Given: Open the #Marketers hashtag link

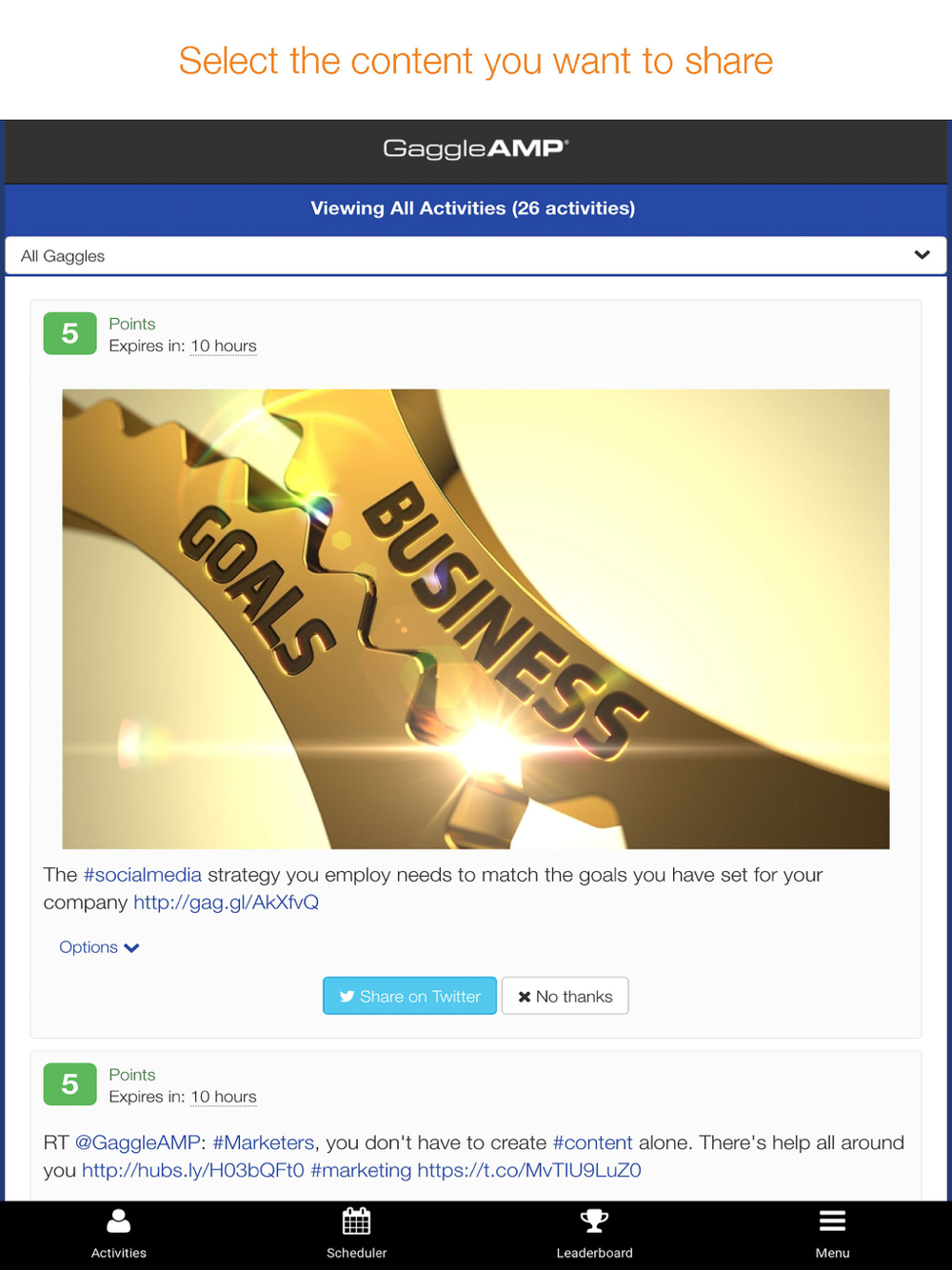Looking at the screenshot, I should point(264,1142).
